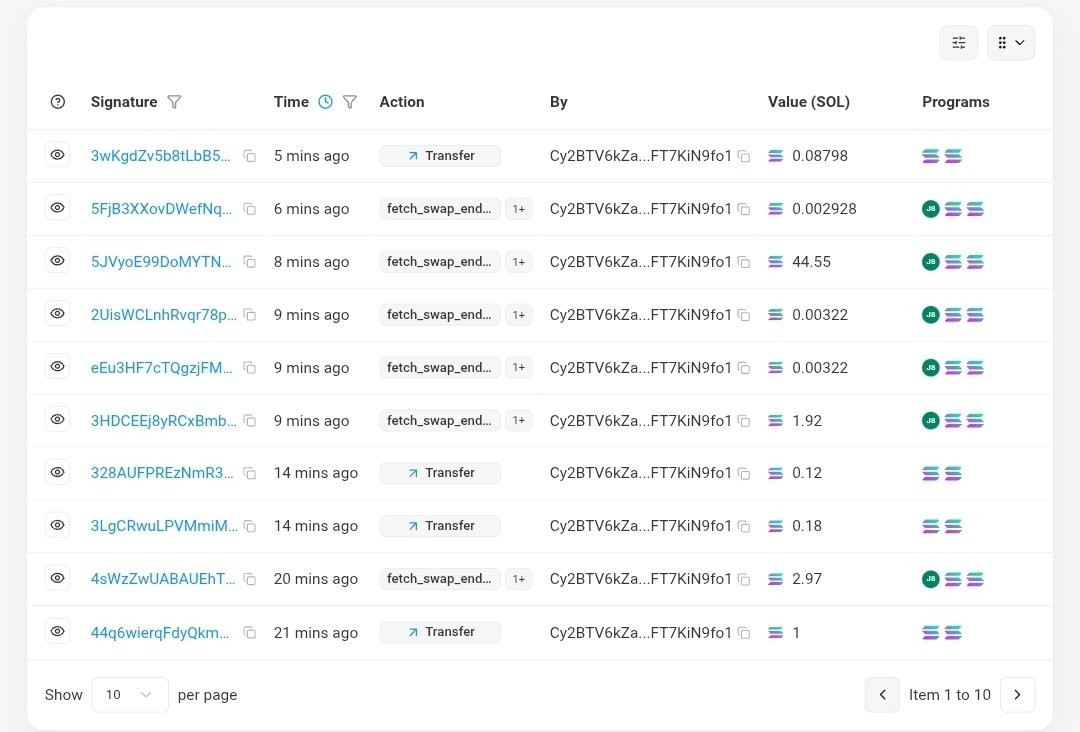Click signer Cy2BTV6kZa...FT7KiN9fo1 in 9 mins 1.92 row
Screen dimensions: 1080x732
tap(641, 421)
